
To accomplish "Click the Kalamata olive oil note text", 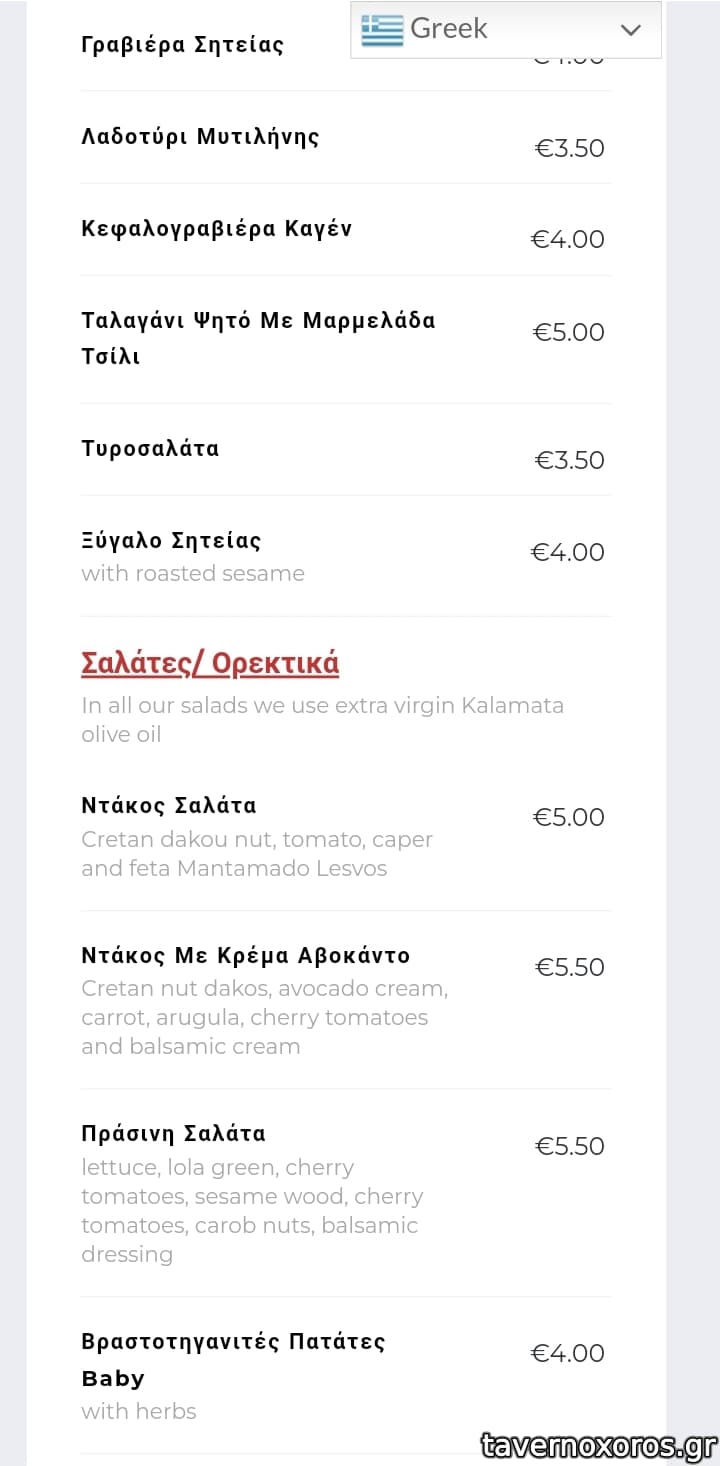I will click(322, 719).
